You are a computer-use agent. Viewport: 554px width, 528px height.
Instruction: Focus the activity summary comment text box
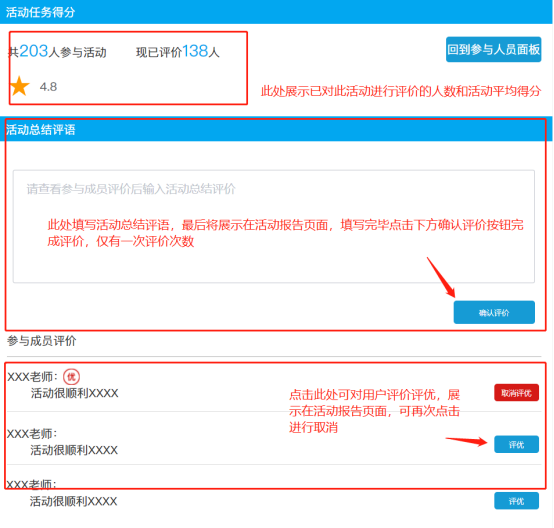click(274, 227)
